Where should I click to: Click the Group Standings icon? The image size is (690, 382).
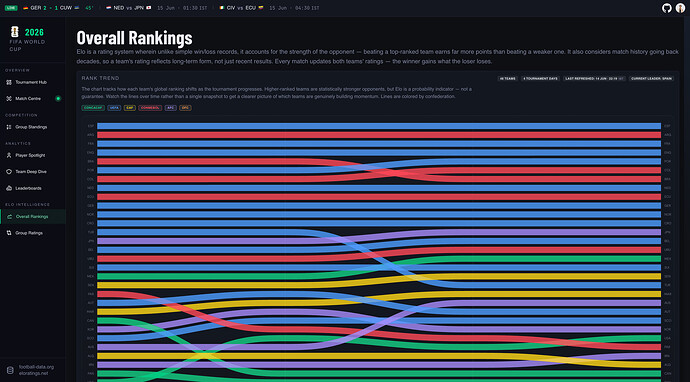(9, 127)
